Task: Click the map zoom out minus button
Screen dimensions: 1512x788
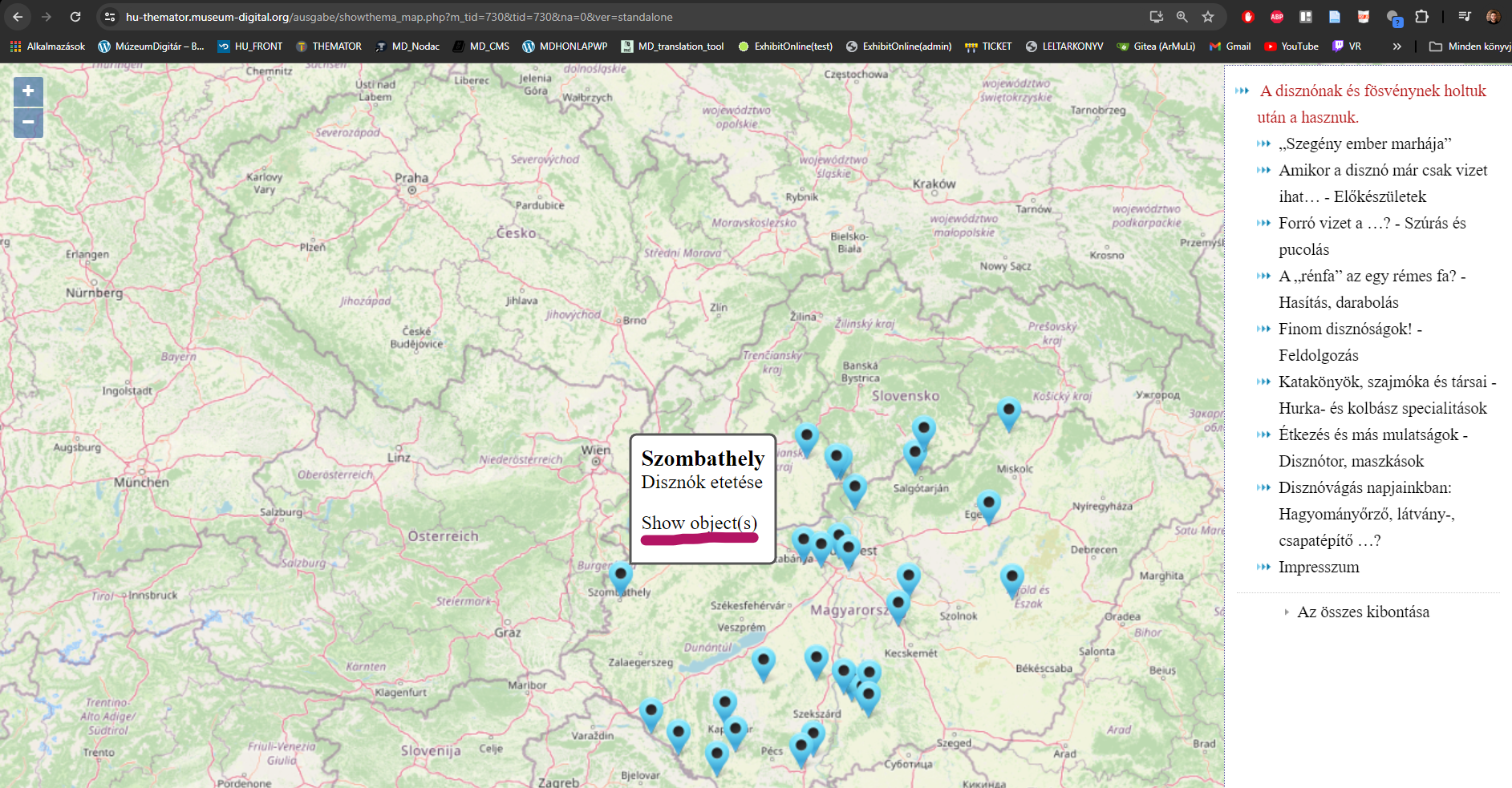Action: (28, 123)
